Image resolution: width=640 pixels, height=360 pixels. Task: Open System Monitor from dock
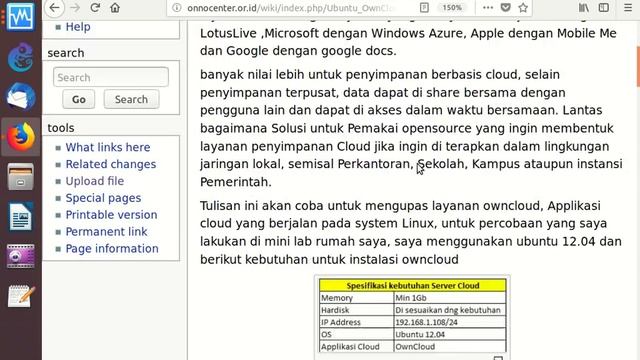pyautogui.click(x=20, y=17)
